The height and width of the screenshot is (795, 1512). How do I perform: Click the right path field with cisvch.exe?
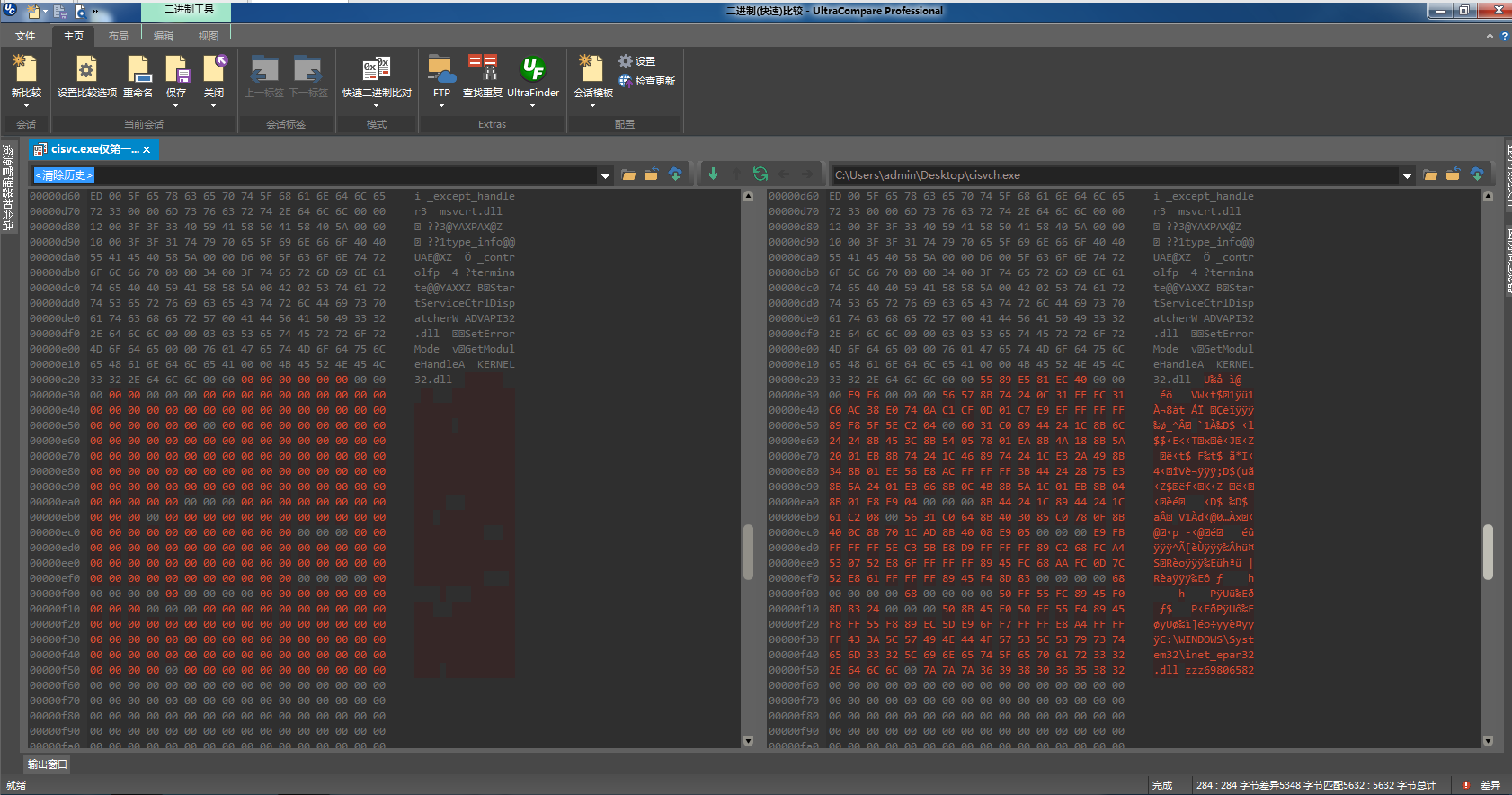[1116, 175]
